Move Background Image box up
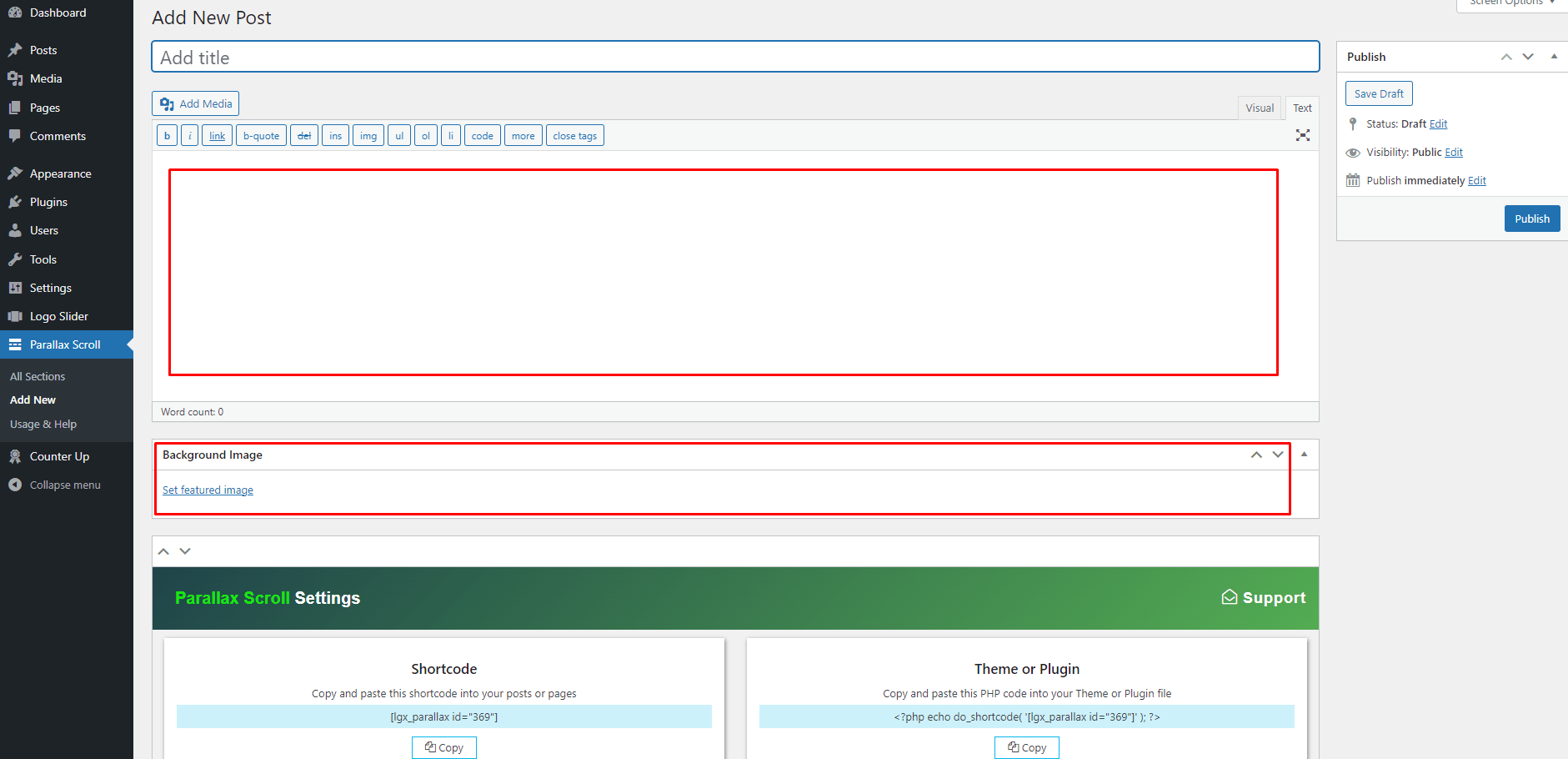Image resolution: width=1568 pixels, height=759 pixels. pos(1256,455)
